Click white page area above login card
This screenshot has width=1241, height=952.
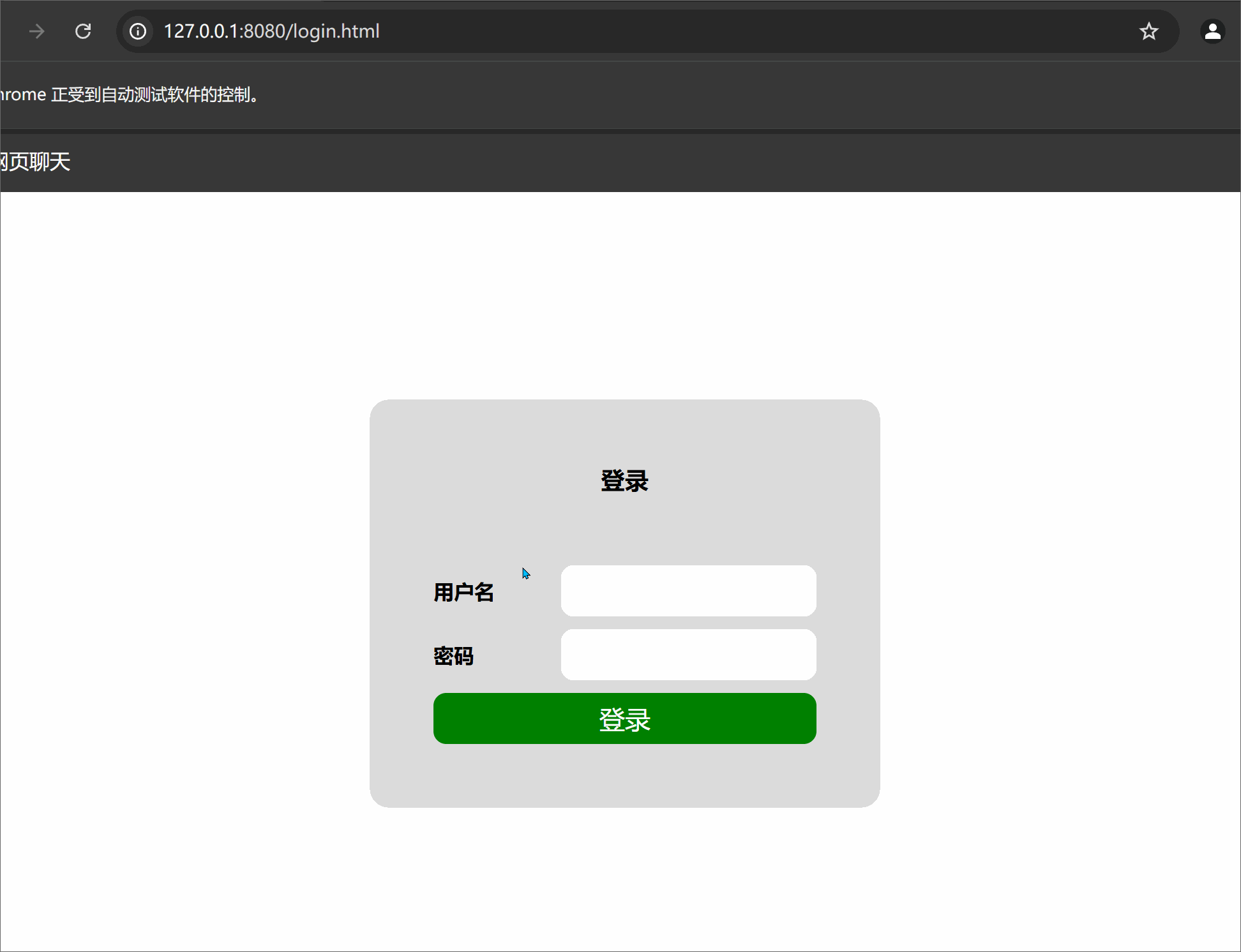[x=624, y=294]
